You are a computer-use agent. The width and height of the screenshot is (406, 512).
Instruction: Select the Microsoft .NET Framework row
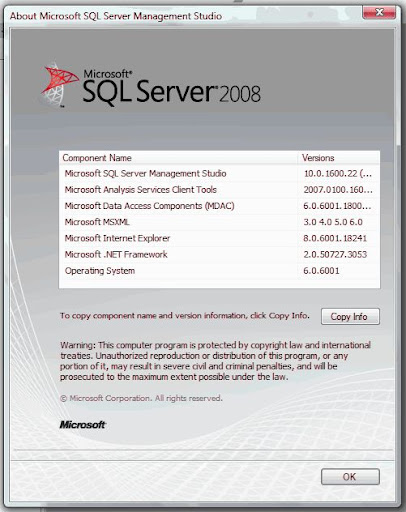[x=219, y=254]
